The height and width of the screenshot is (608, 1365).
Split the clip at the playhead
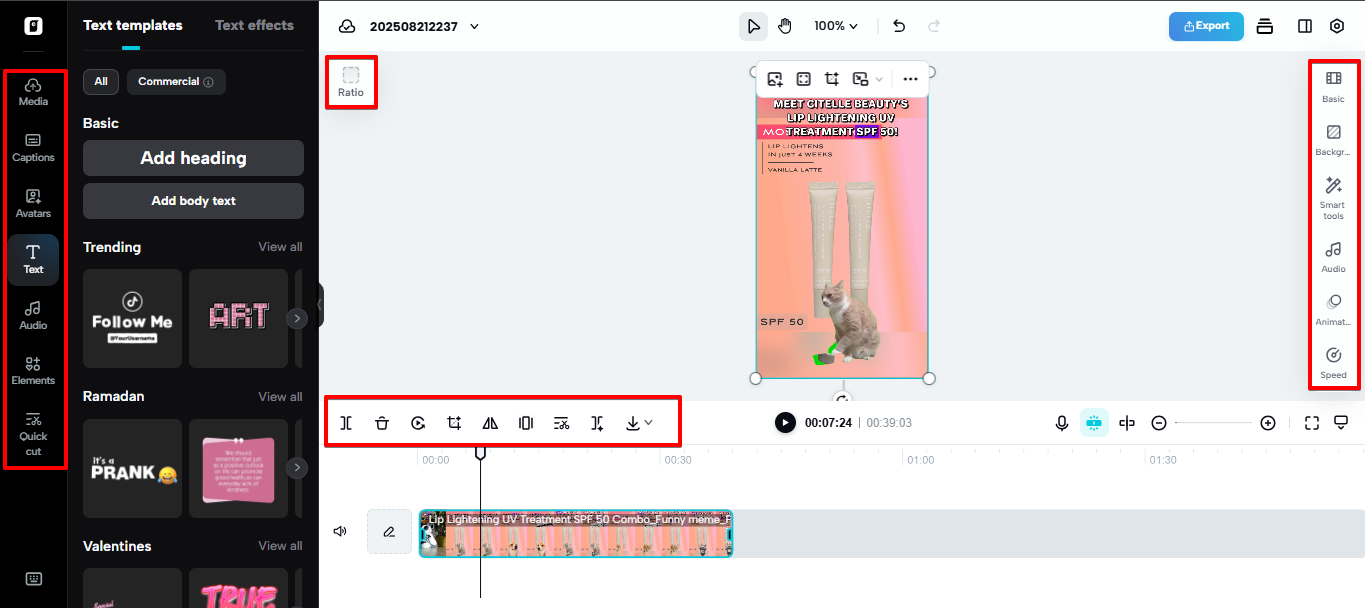(x=346, y=423)
